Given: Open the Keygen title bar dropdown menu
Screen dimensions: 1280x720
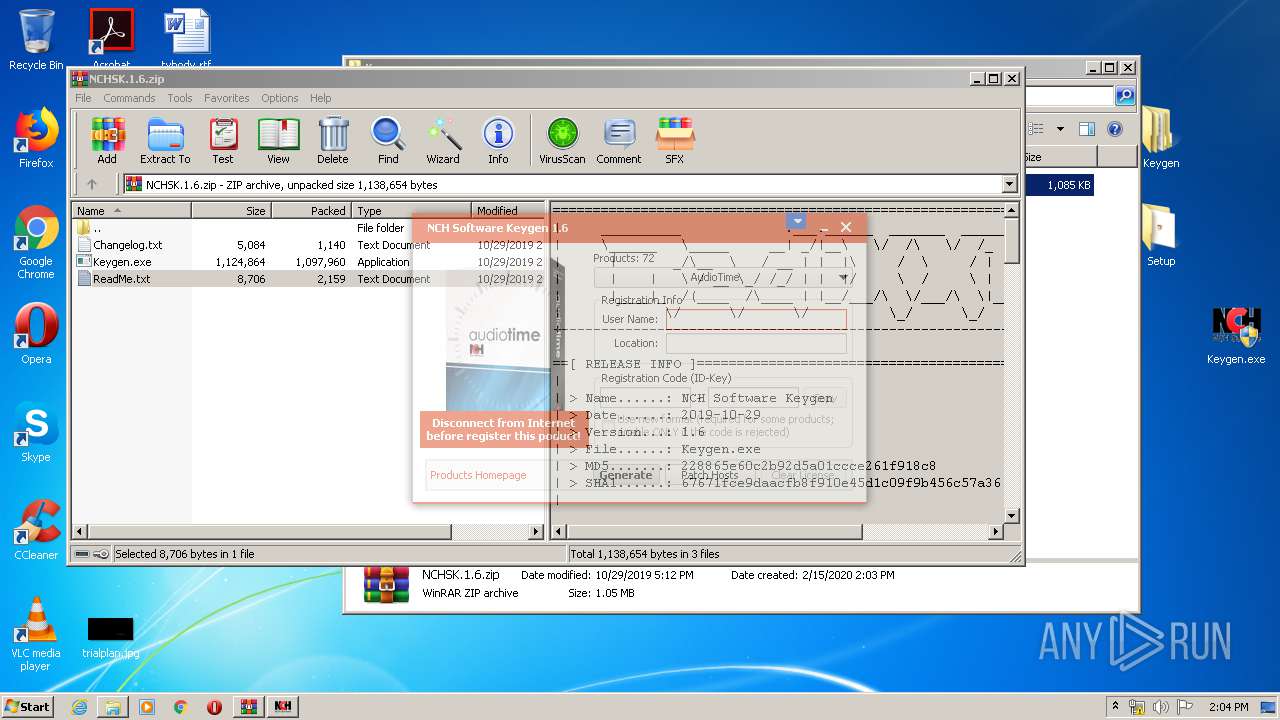Looking at the screenshot, I should click(796, 221).
